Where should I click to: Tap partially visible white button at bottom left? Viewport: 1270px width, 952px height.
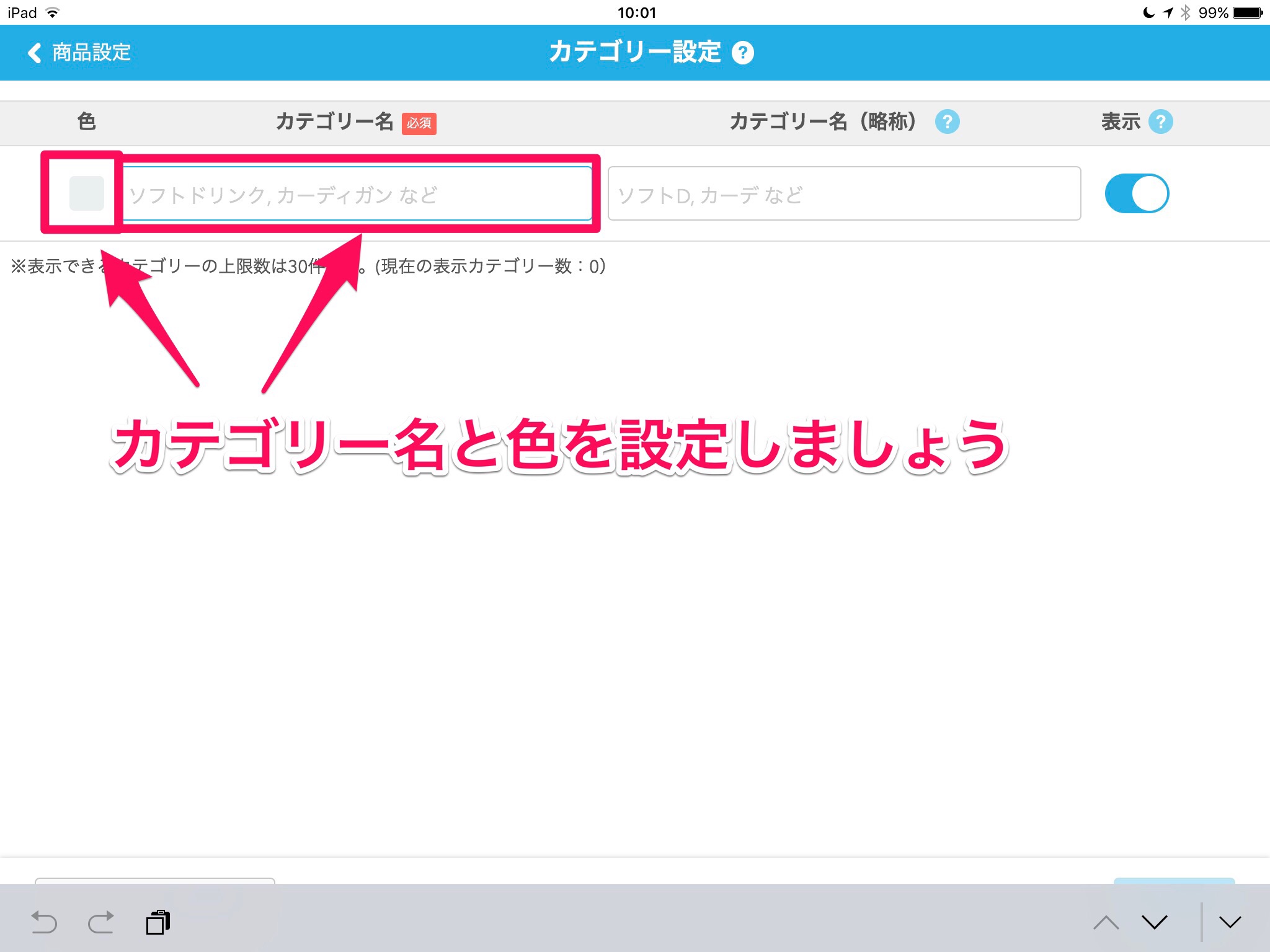pos(155,881)
